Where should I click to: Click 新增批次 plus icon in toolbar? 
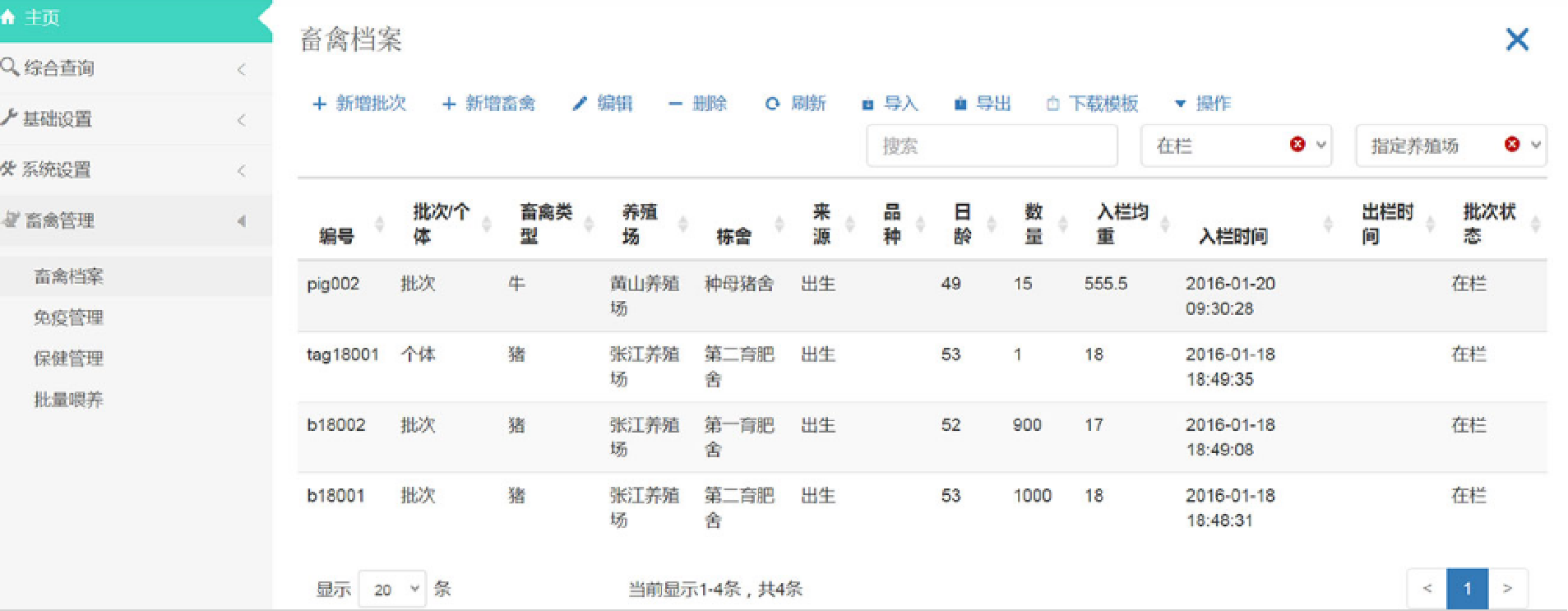320,104
